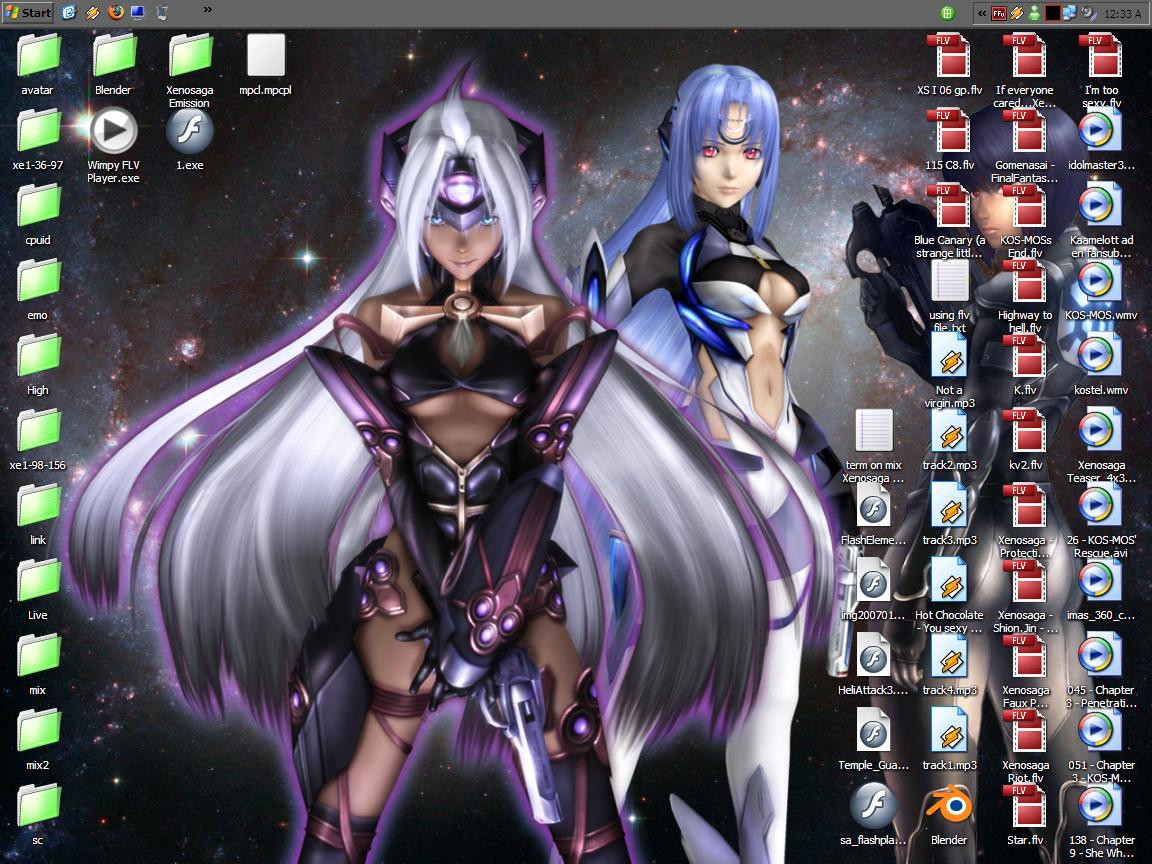Viewport: 1152px width, 864px height.
Task: Launch Firefox from the quick launch bar
Action: [115, 12]
